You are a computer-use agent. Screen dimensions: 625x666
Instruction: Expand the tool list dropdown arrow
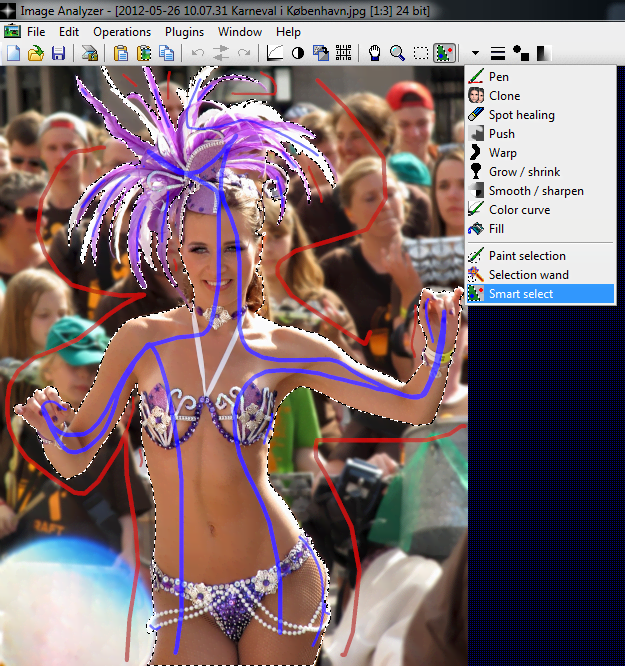(x=475, y=53)
